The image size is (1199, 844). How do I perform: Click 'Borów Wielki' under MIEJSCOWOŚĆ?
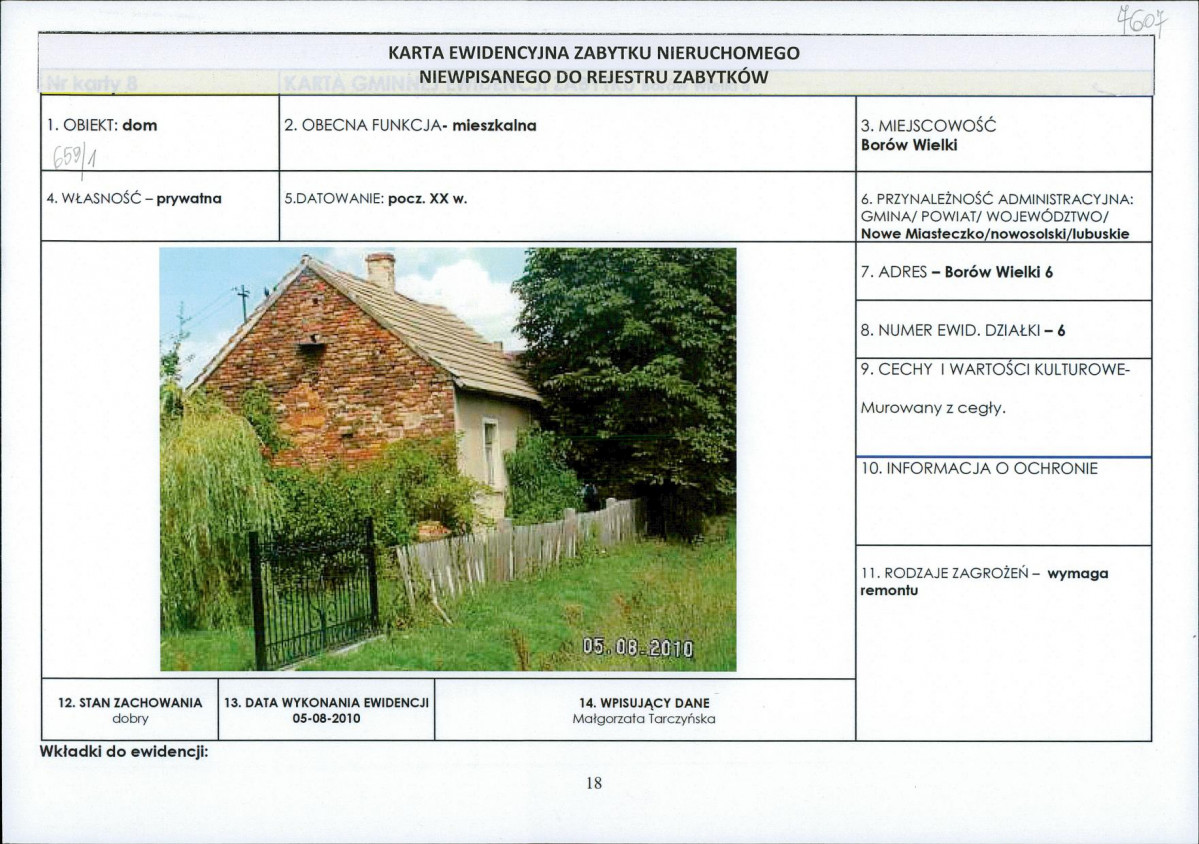tap(909, 145)
